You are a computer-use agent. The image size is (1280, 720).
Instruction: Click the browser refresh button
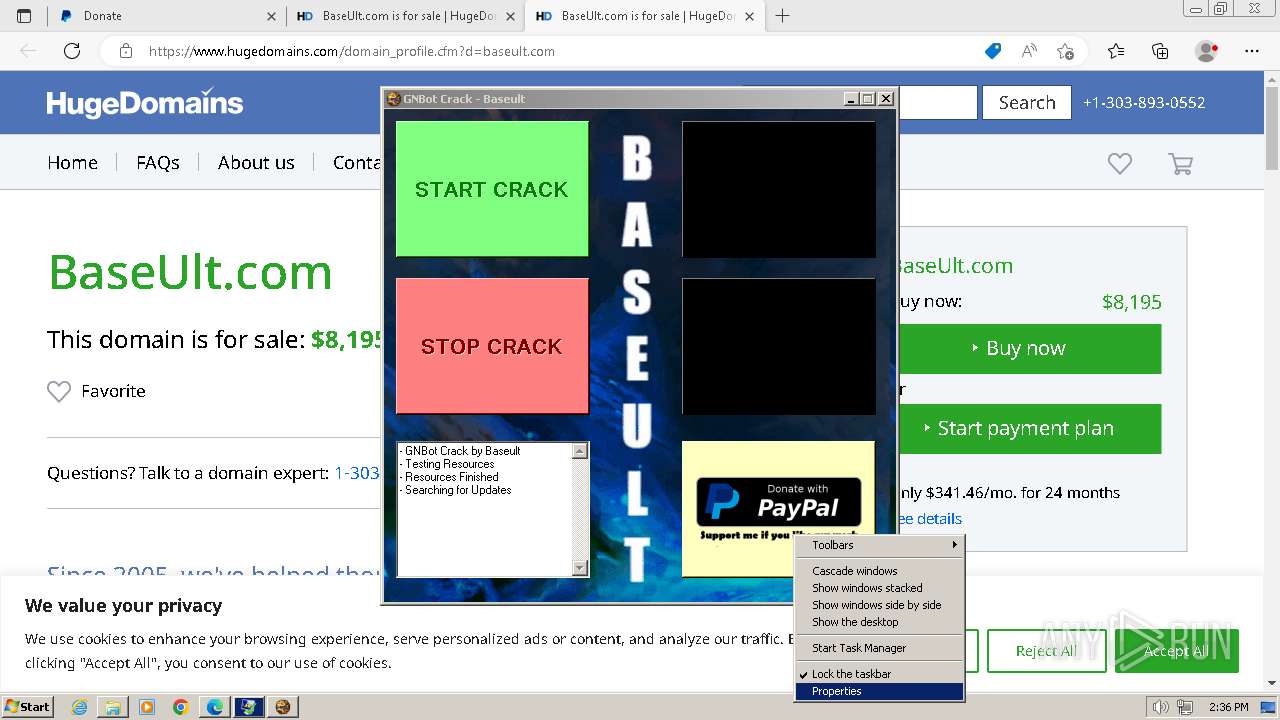tap(72, 51)
